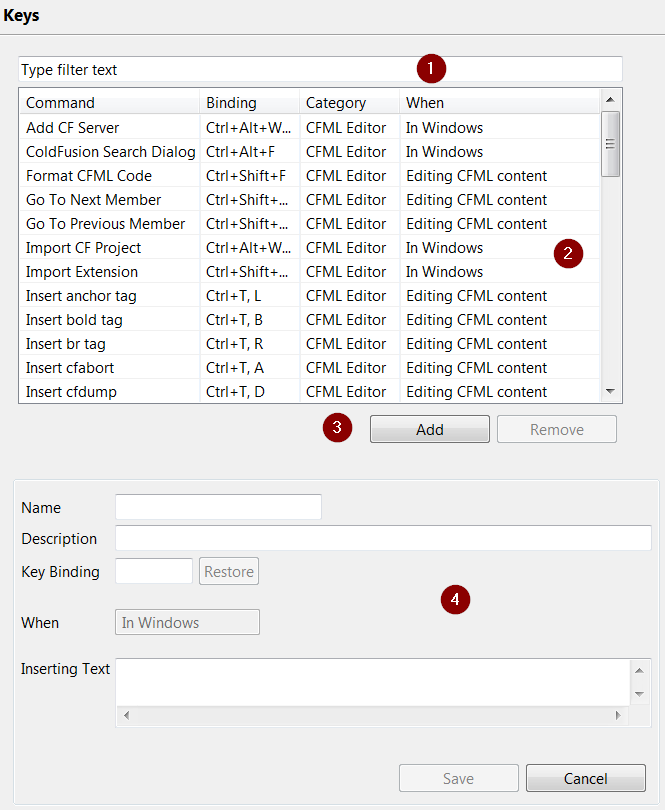Select the Insert cfdump command
This screenshot has height=810, width=665.
(71, 392)
